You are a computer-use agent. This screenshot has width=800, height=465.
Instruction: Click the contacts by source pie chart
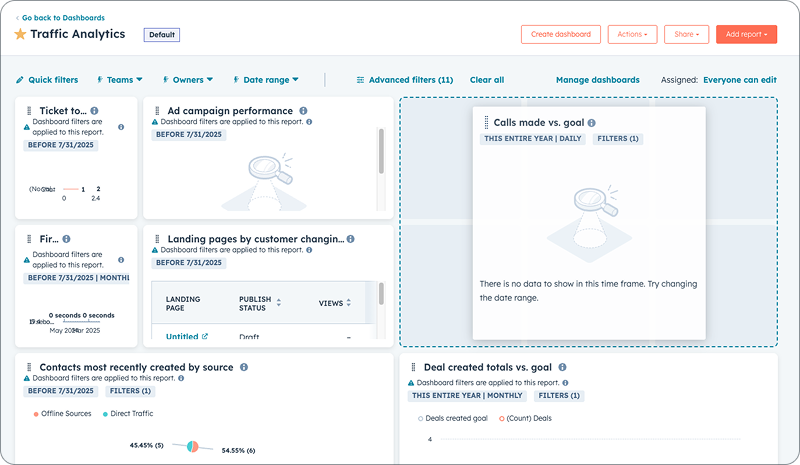192,446
